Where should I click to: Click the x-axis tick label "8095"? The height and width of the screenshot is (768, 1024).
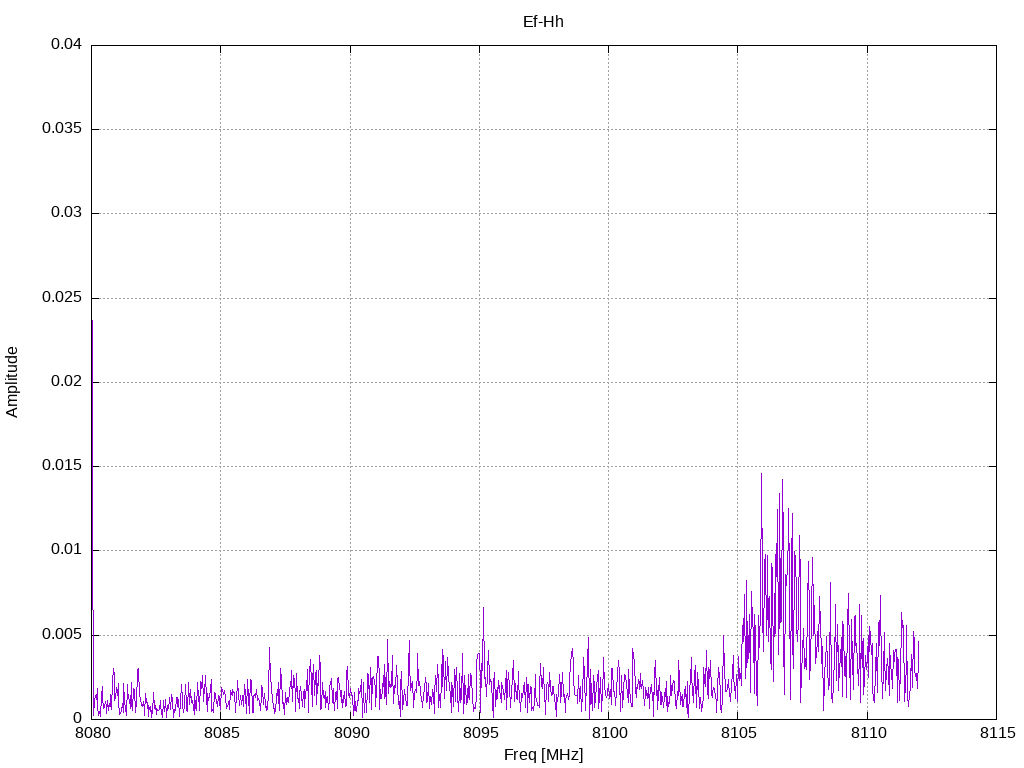pos(480,733)
